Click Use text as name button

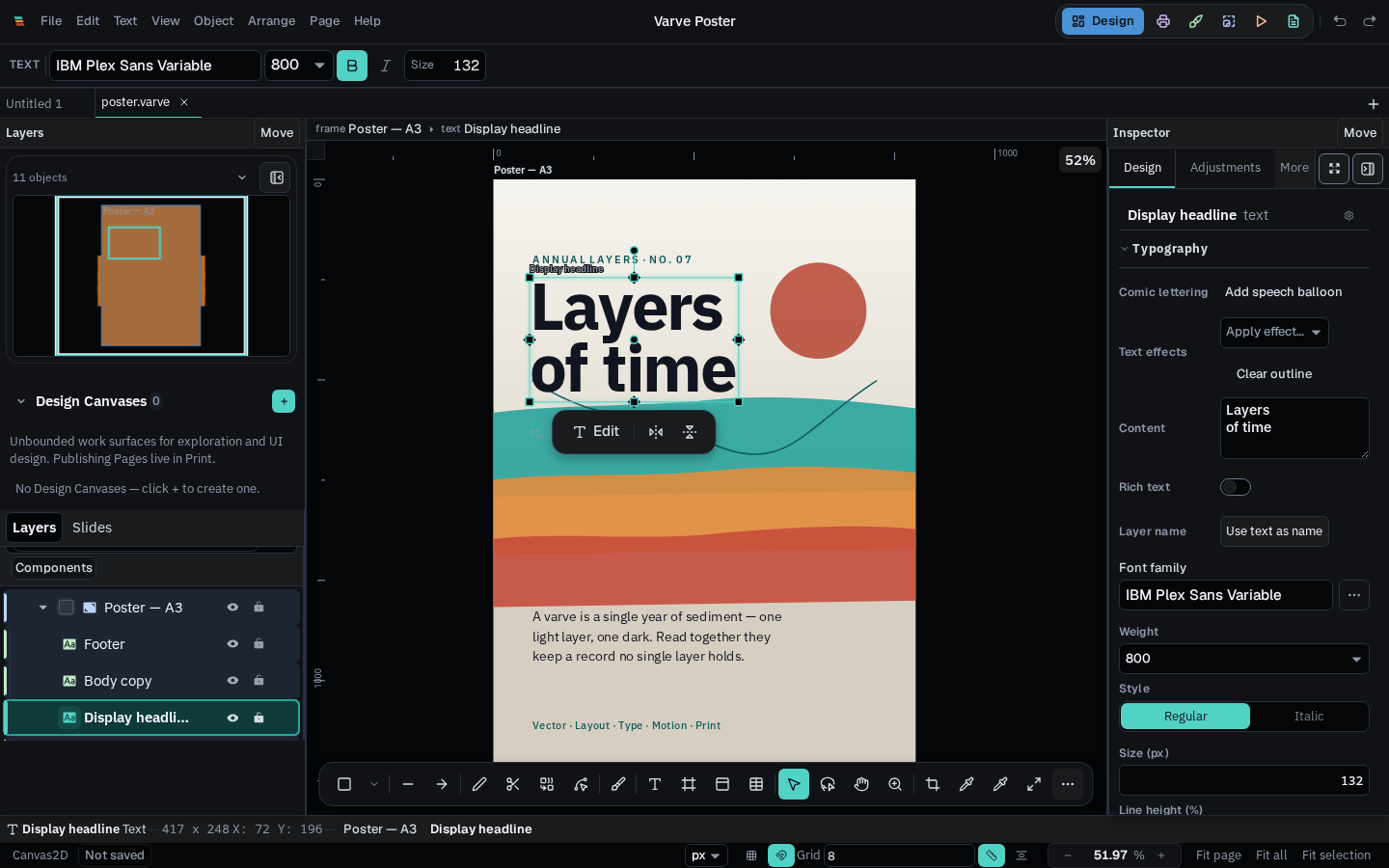[1274, 531]
